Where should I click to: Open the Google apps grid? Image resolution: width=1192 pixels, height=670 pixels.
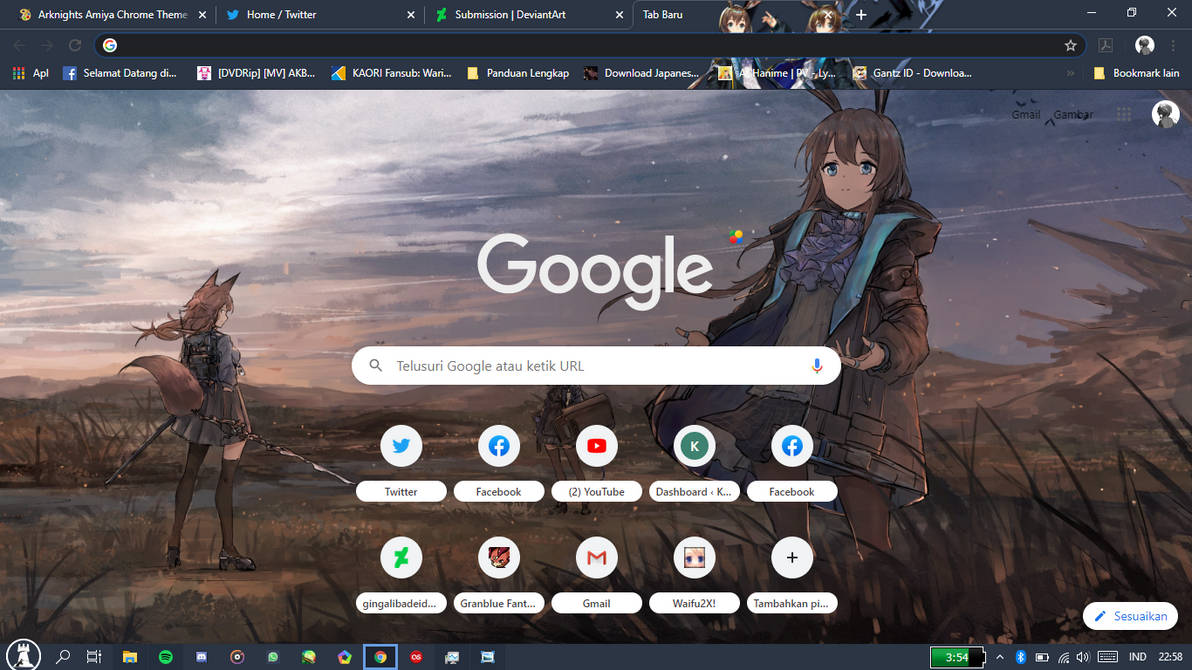1124,115
